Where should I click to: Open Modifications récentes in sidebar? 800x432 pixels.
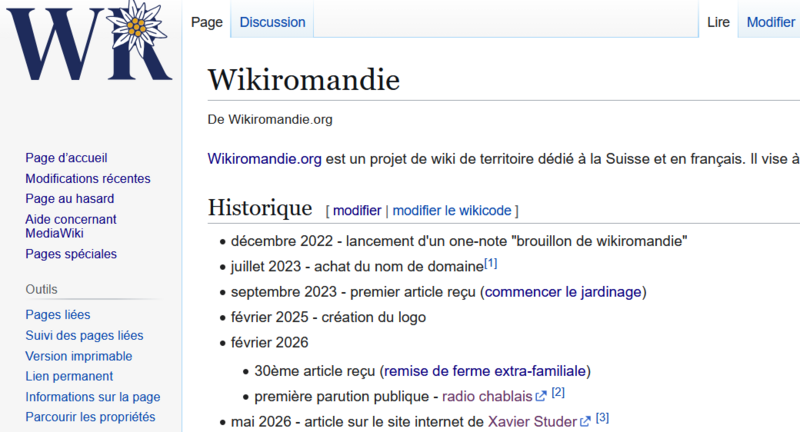[x=88, y=179]
